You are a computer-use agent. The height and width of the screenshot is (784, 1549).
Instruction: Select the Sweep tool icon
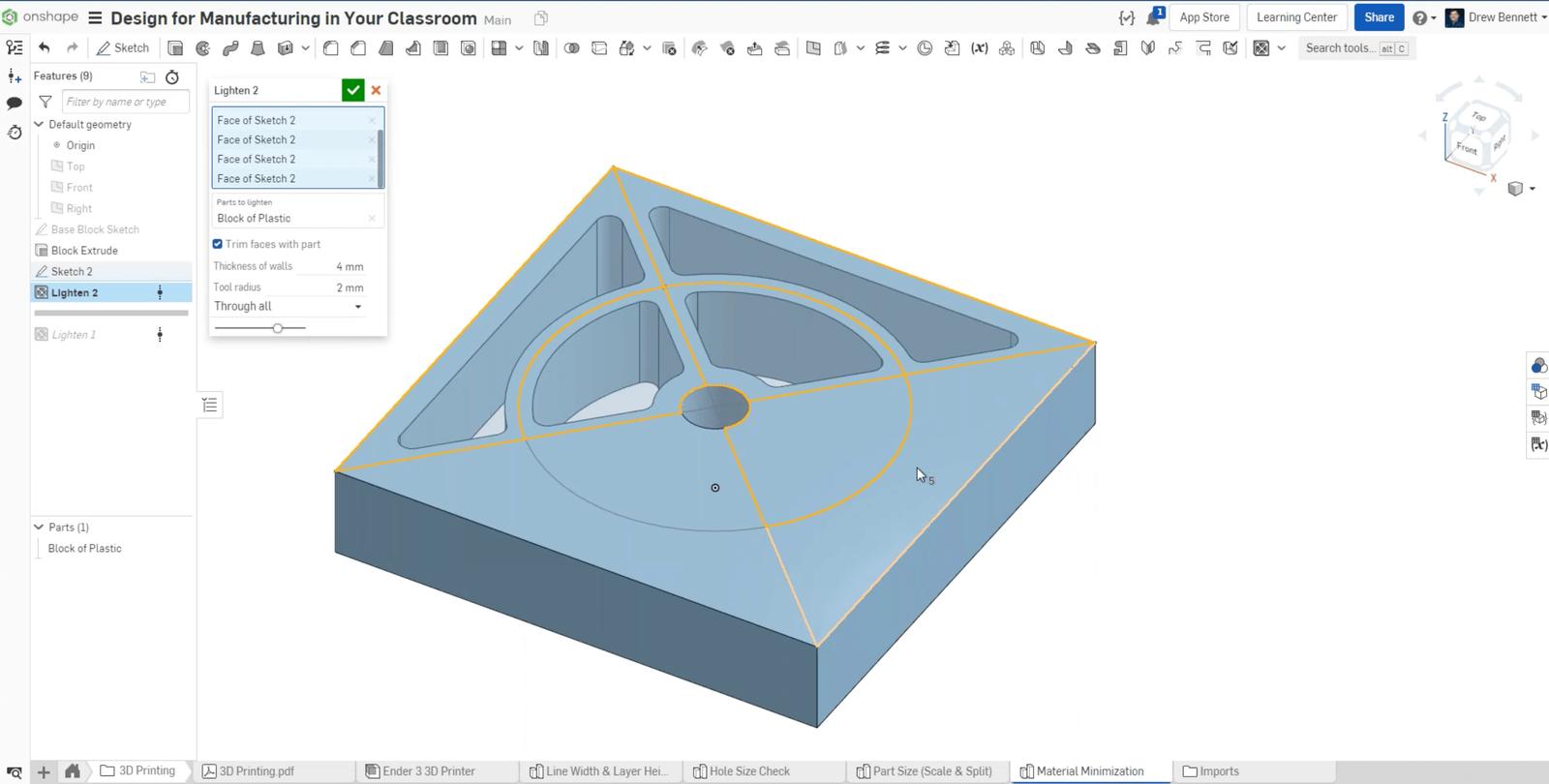[230, 48]
